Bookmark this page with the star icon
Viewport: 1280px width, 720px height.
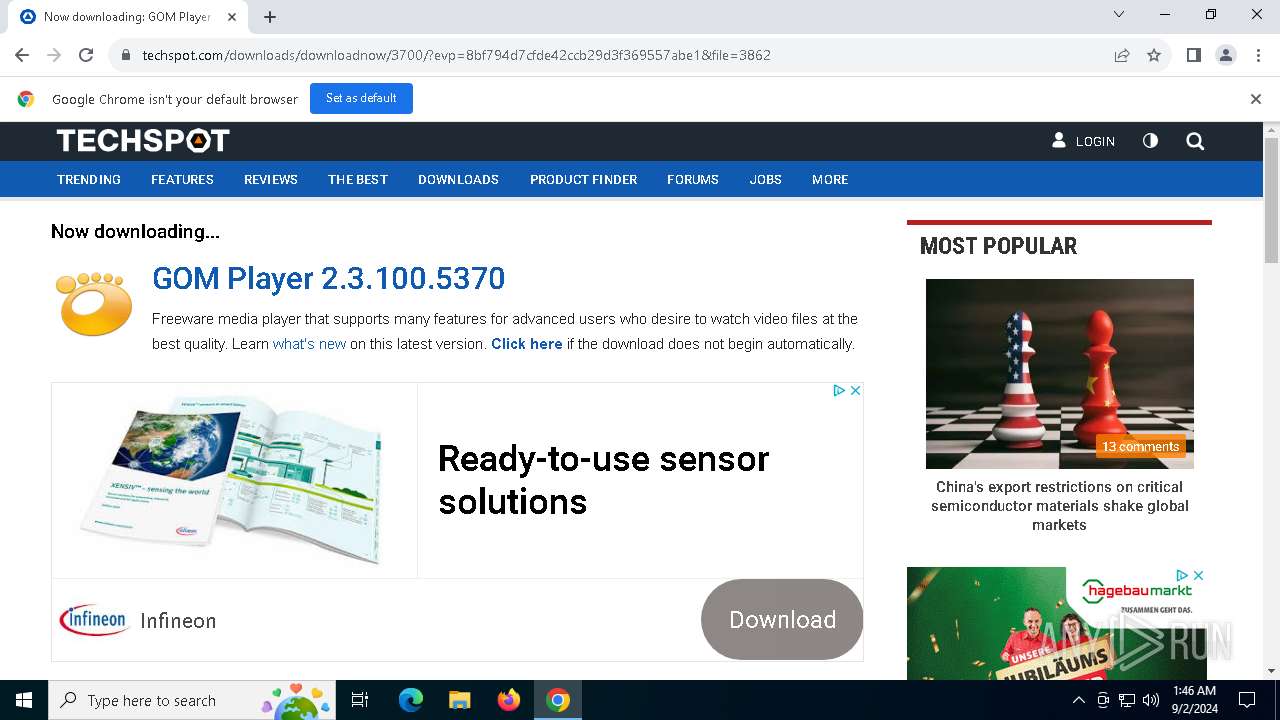coord(1154,55)
